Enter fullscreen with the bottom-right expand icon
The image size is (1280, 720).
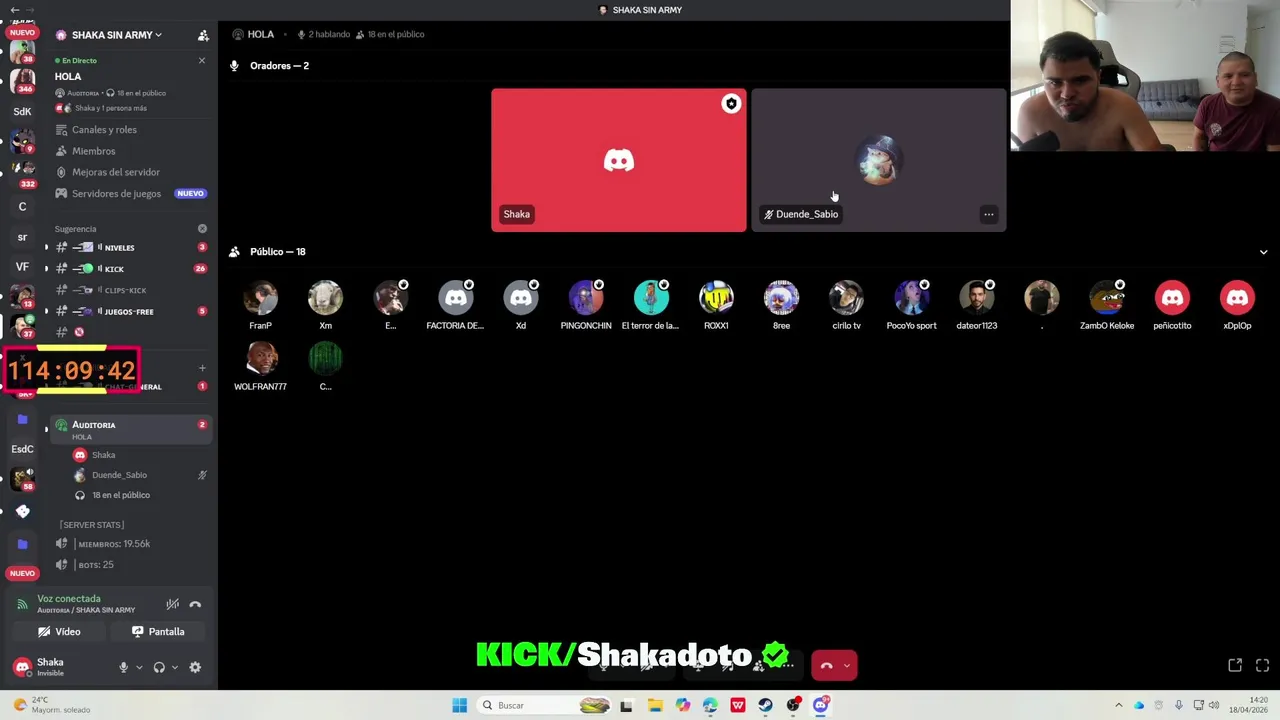pyautogui.click(x=1262, y=665)
